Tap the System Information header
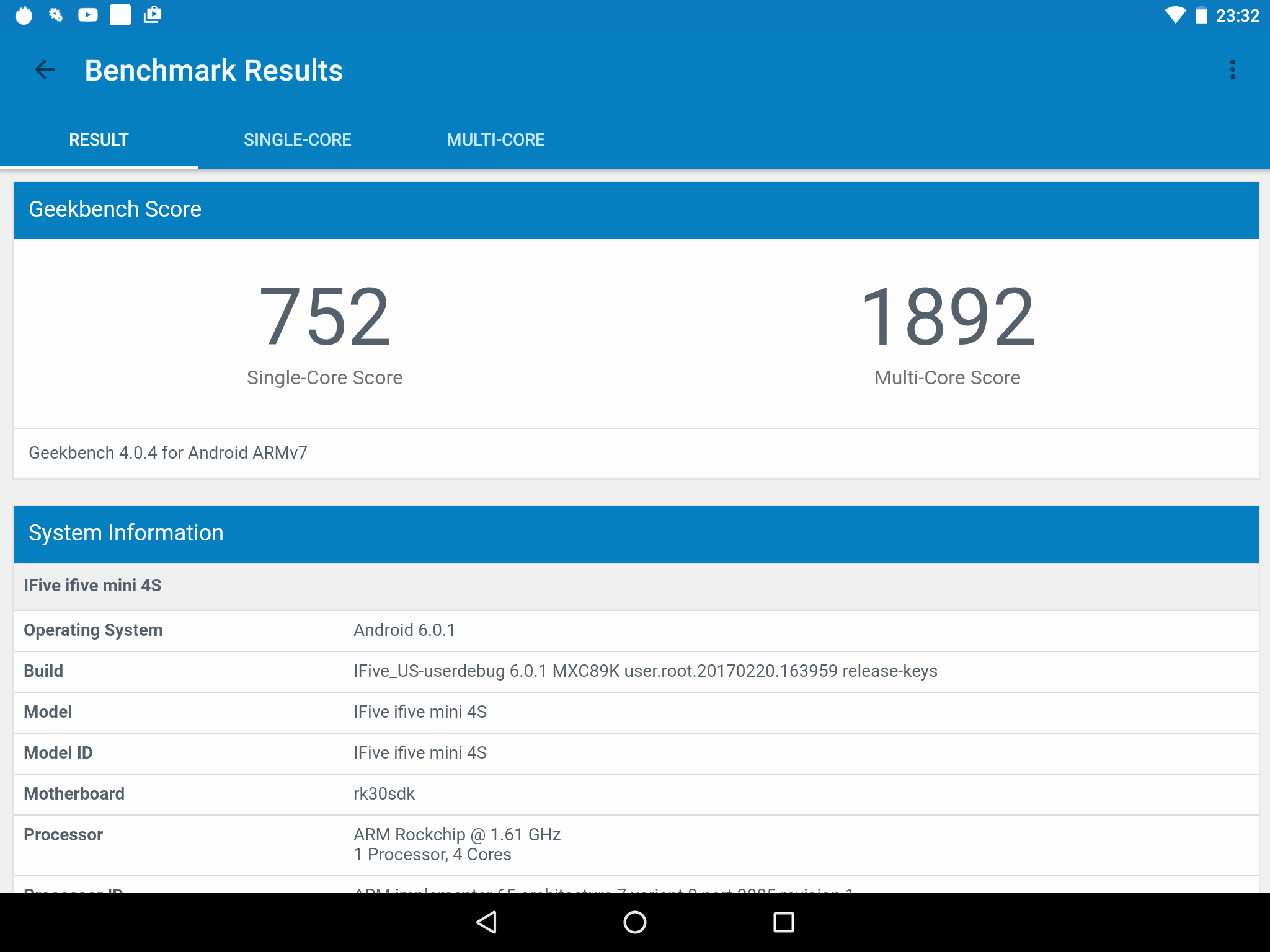The width and height of the screenshot is (1270, 952). (x=126, y=533)
